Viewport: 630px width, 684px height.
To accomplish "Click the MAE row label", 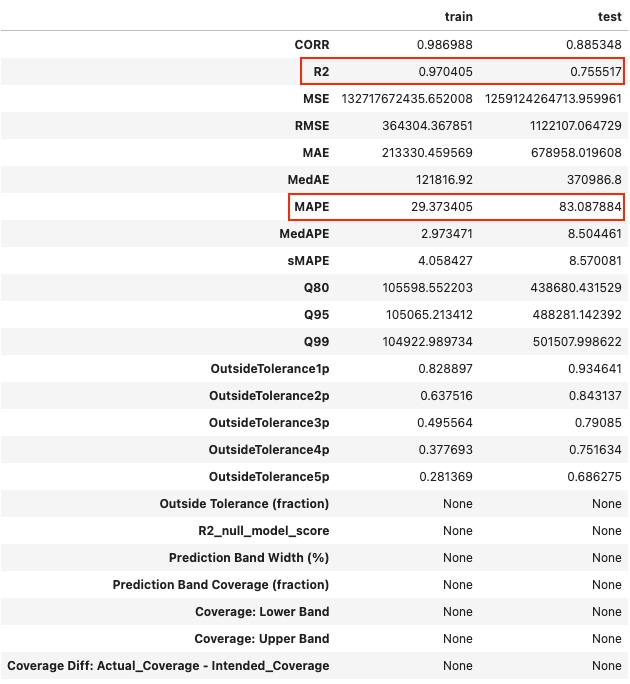I will coord(316,153).
